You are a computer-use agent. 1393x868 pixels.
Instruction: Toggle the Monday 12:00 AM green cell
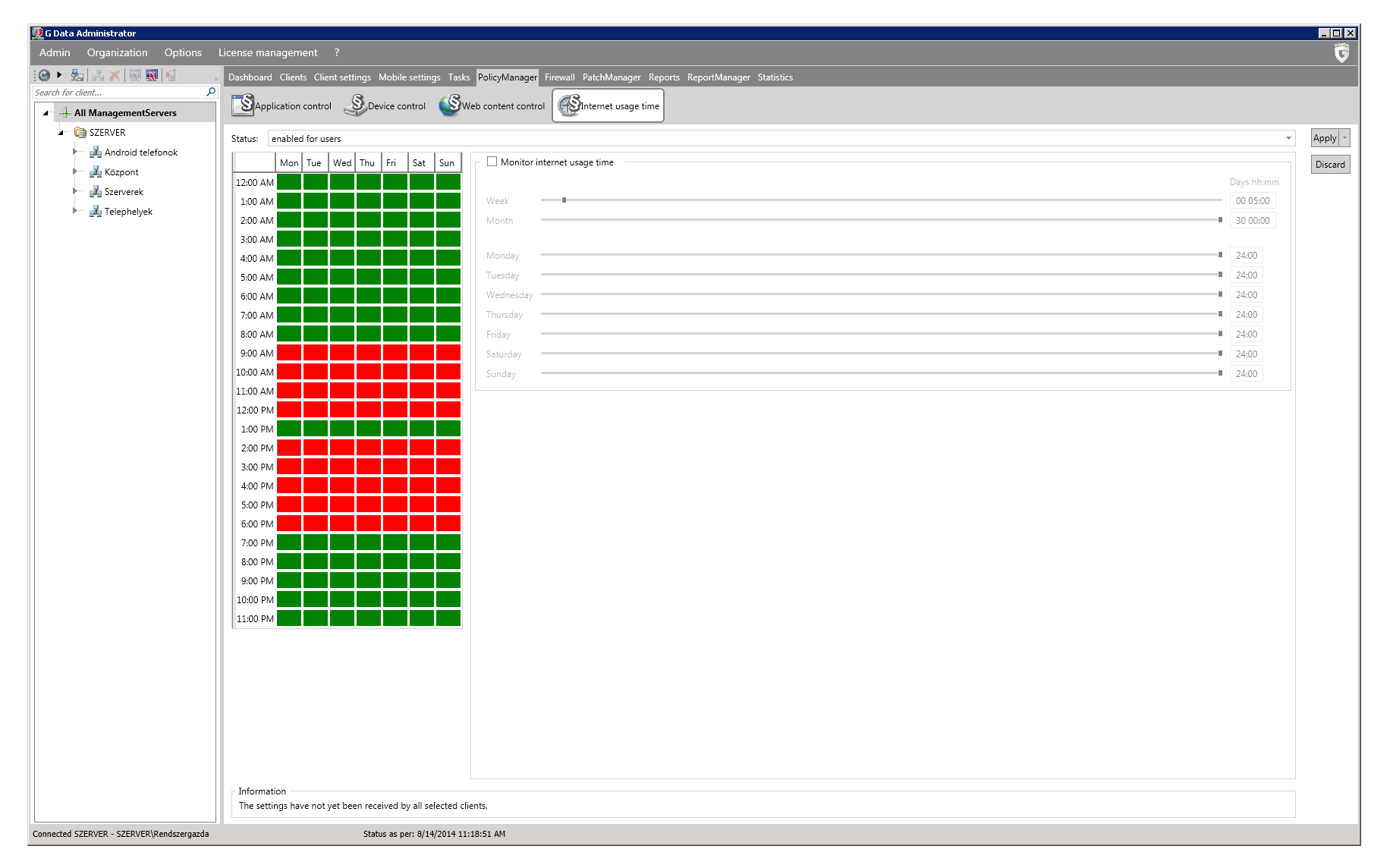289,181
